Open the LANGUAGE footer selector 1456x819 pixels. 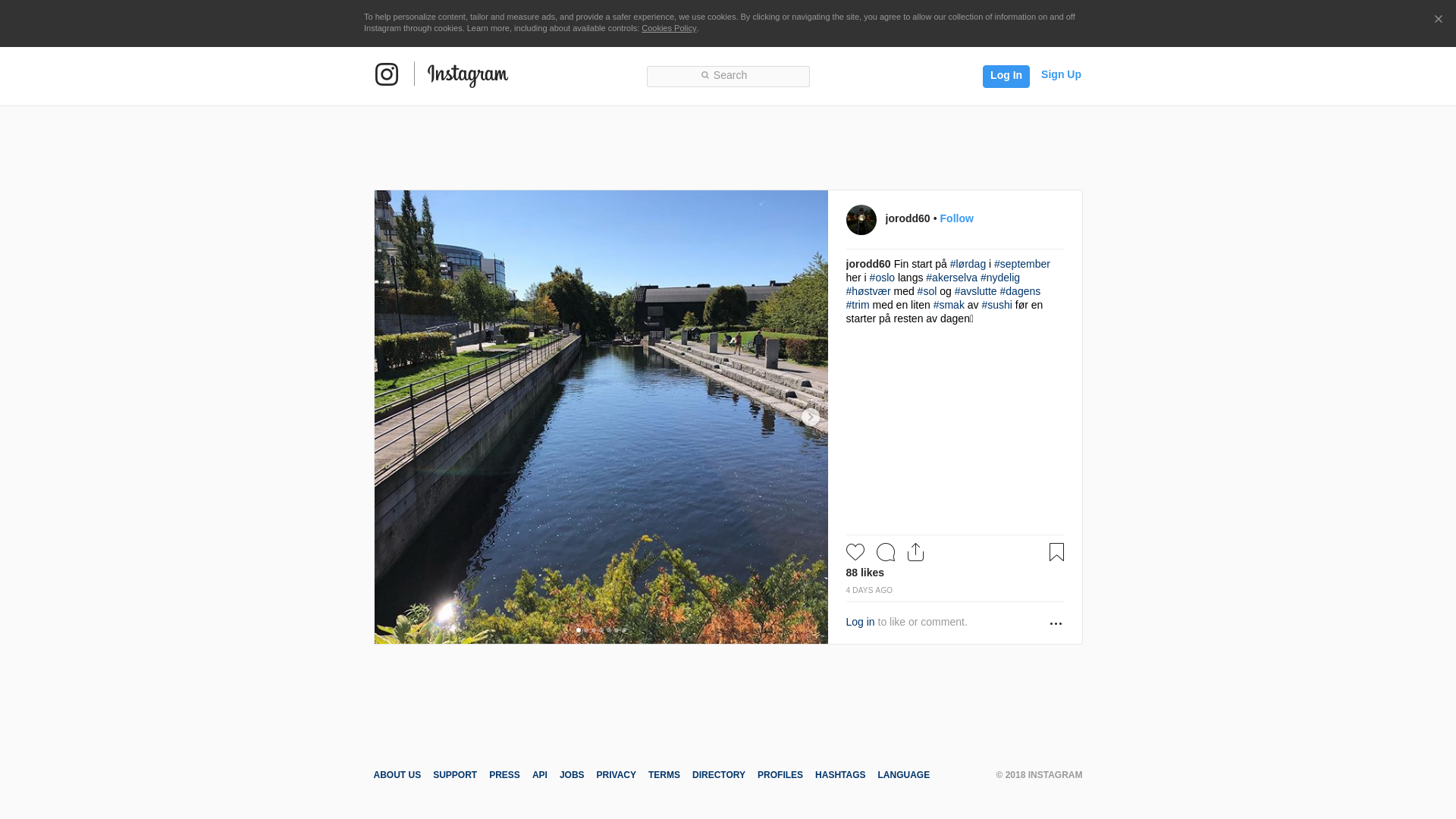(x=903, y=775)
